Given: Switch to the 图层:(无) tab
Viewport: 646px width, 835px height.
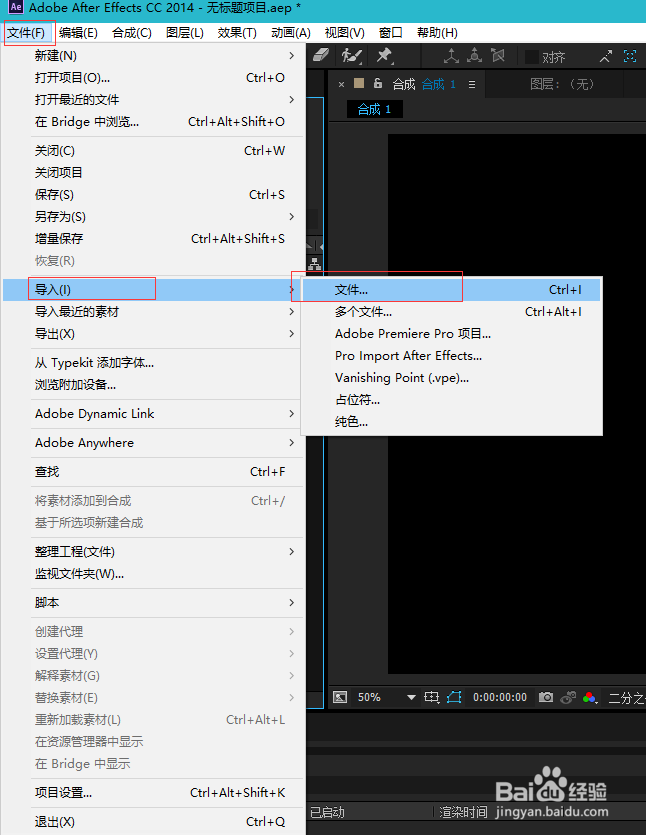Looking at the screenshot, I should (x=561, y=84).
